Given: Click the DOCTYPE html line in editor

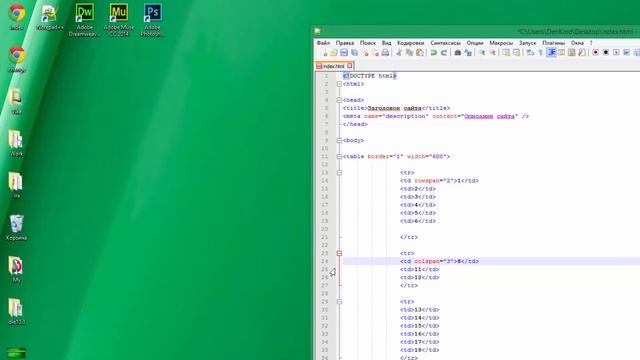Looking at the screenshot, I should tap(370, 76).
